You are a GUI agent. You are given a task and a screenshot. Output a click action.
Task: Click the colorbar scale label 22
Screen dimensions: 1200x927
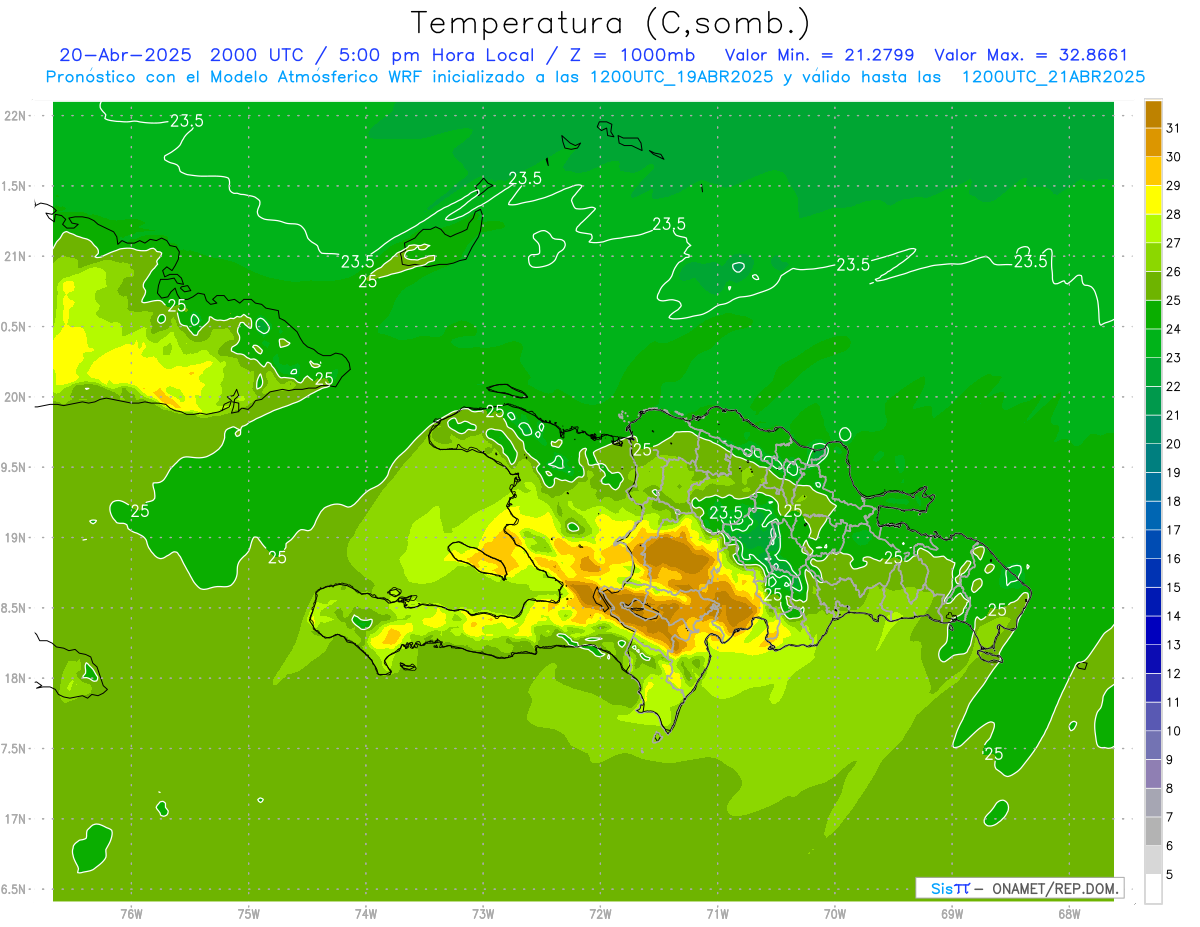tap(1173, 386)
